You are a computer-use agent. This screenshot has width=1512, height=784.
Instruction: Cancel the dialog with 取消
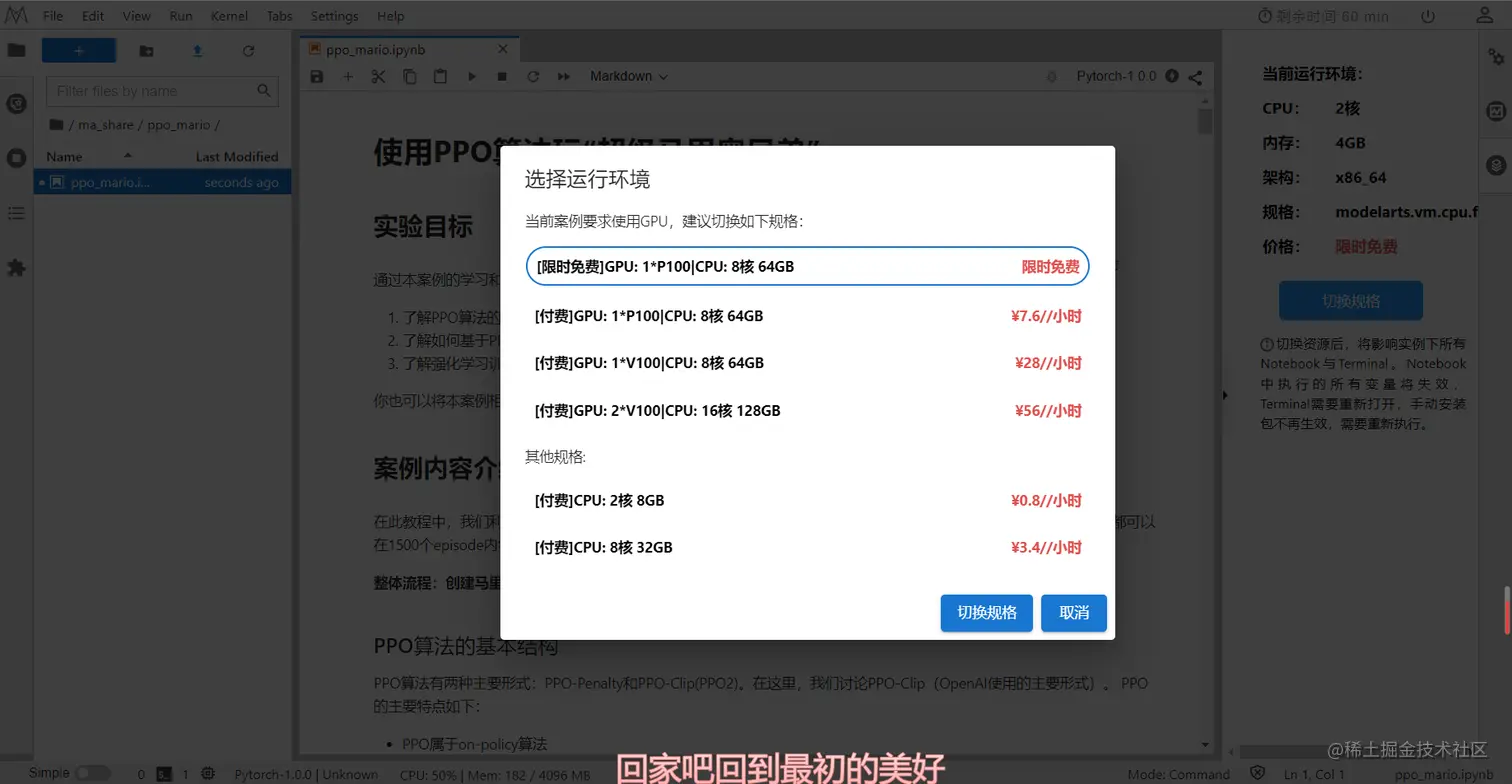click(x=1073, y=613)
